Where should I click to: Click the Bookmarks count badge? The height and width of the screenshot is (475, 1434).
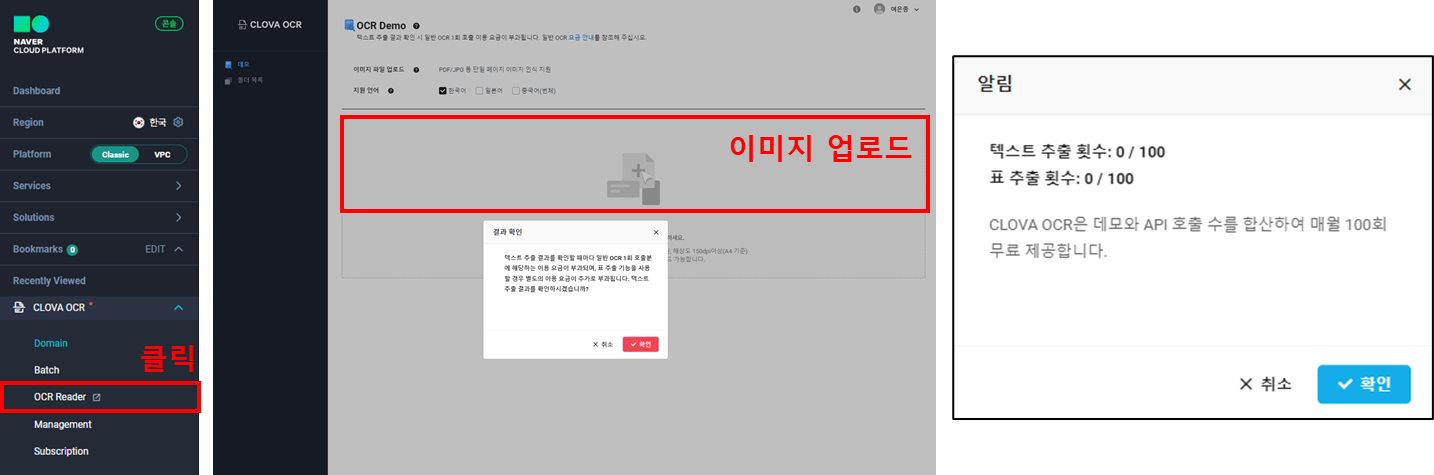pyautogui.click(x=72, y=249)
